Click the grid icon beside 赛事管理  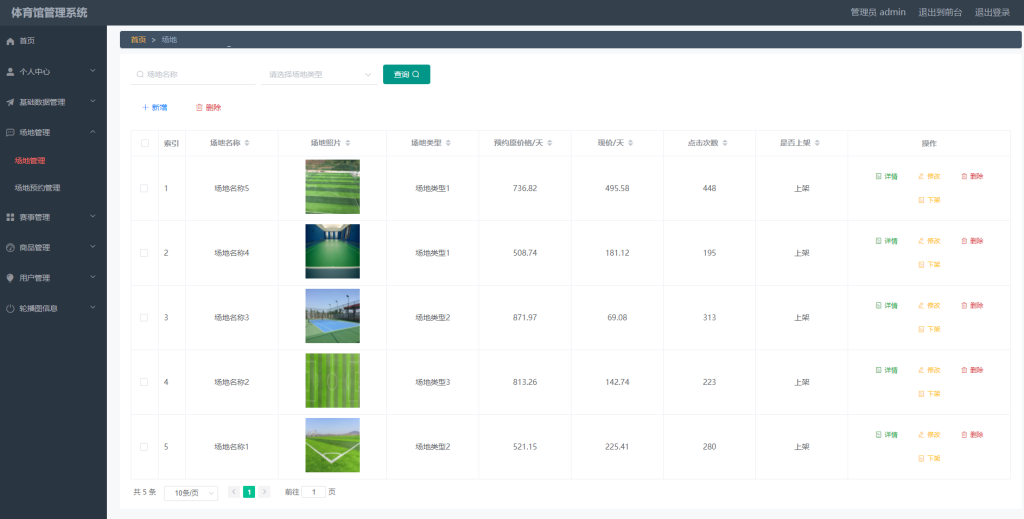[x=10, y=217]
